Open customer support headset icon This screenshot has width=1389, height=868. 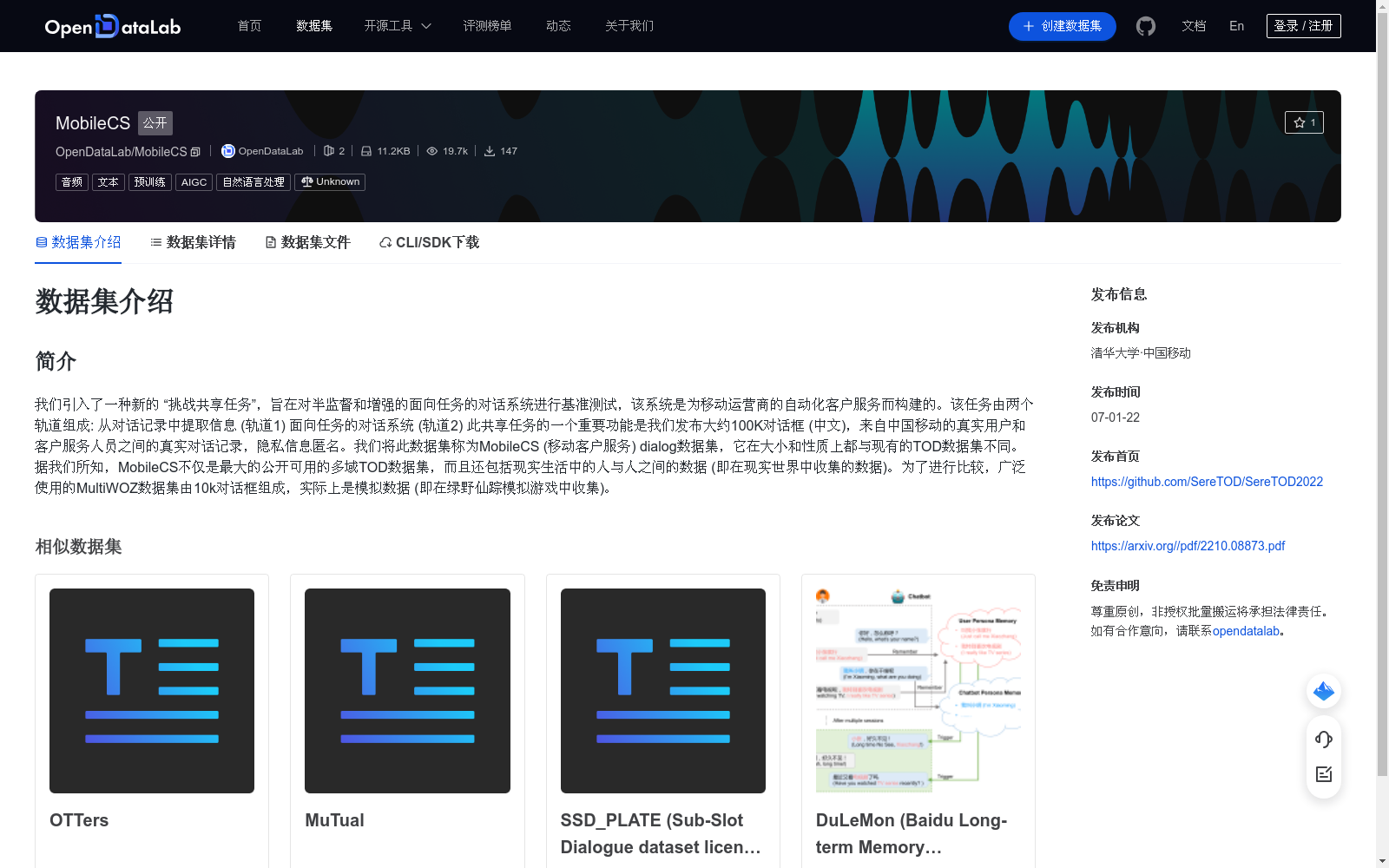[x=1324, y=739]
